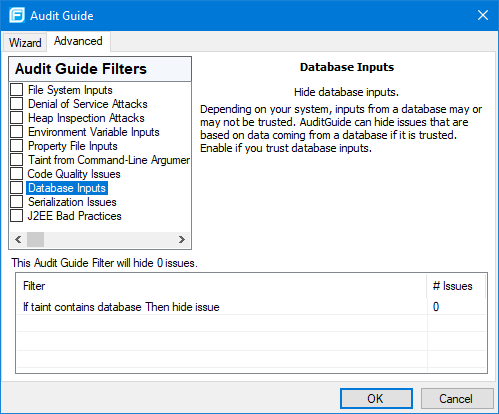
Task: Select the Environment Variable Inputs label
Action: 94,132
